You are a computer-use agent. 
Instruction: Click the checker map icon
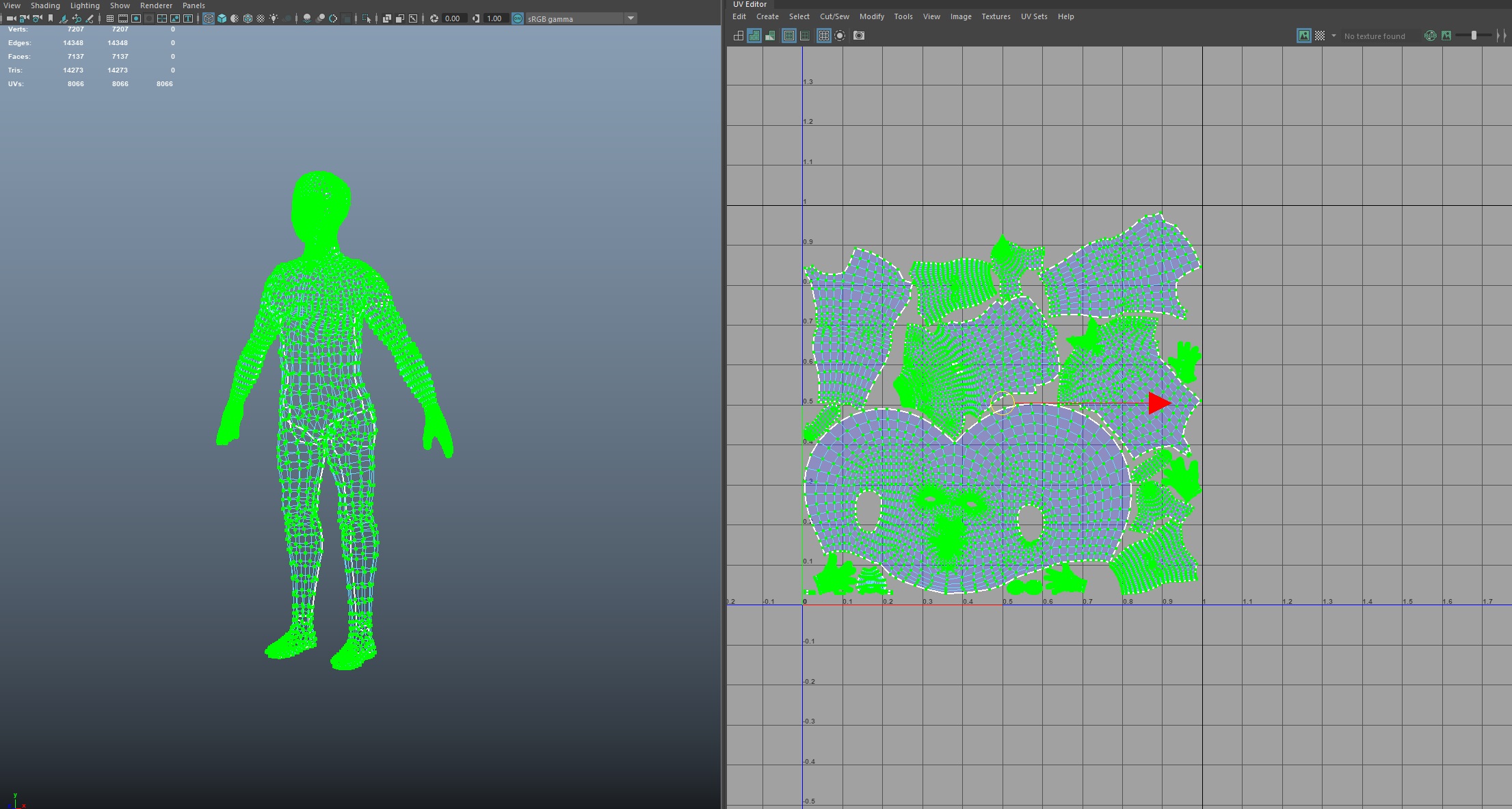(x=1320, y=36)
